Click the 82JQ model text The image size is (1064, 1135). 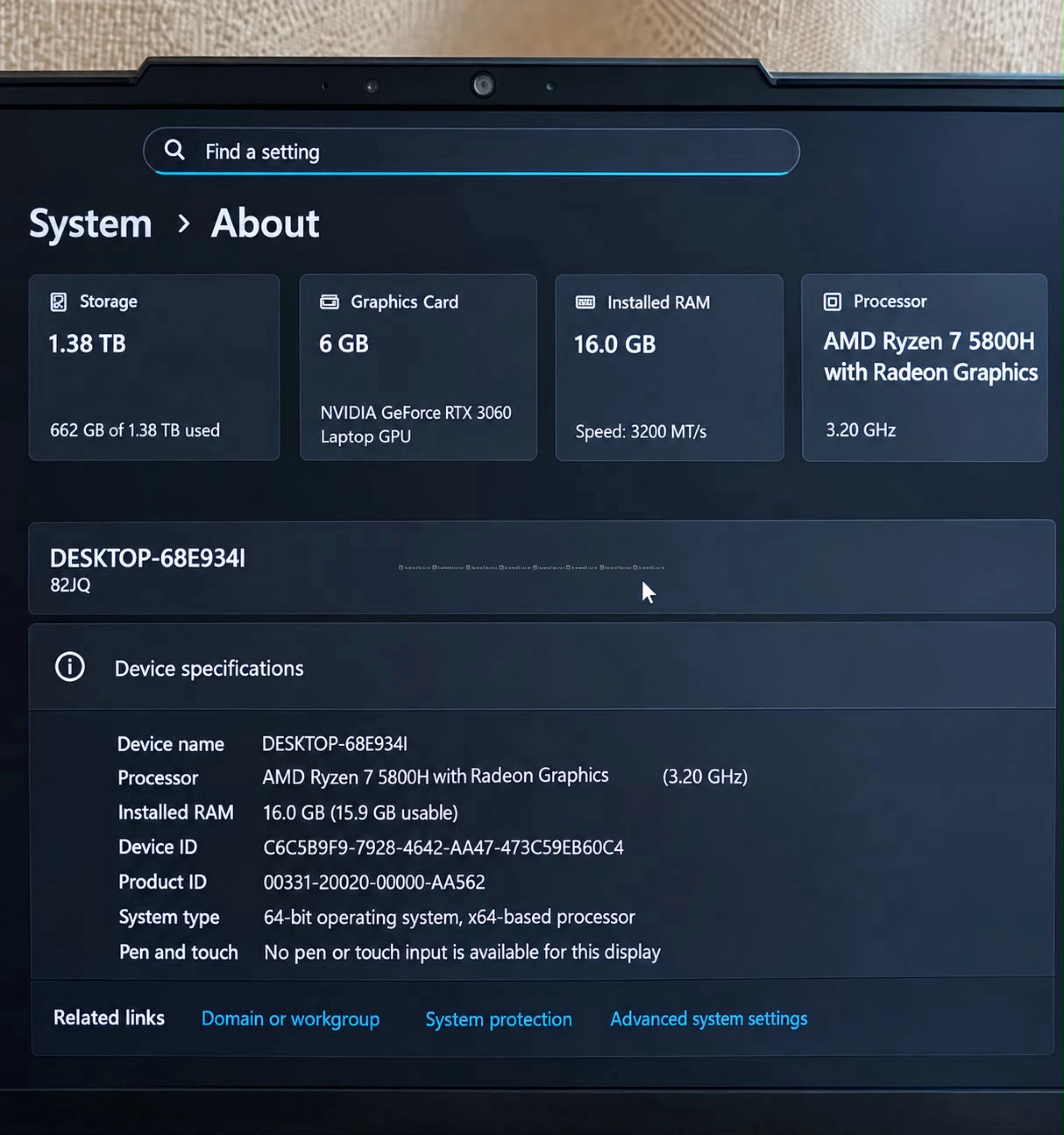tap(70, 585)
